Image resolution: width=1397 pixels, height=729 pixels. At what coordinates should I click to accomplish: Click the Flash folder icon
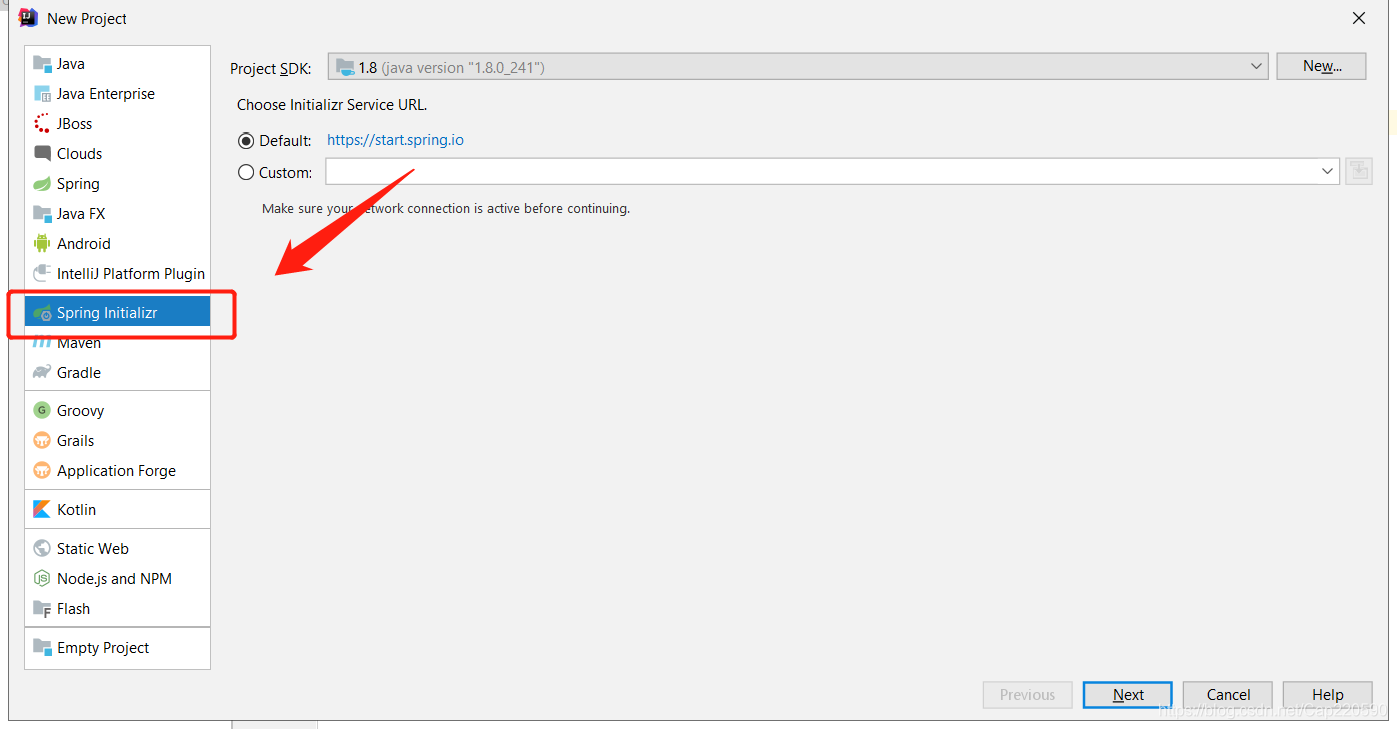click(42, 609)
